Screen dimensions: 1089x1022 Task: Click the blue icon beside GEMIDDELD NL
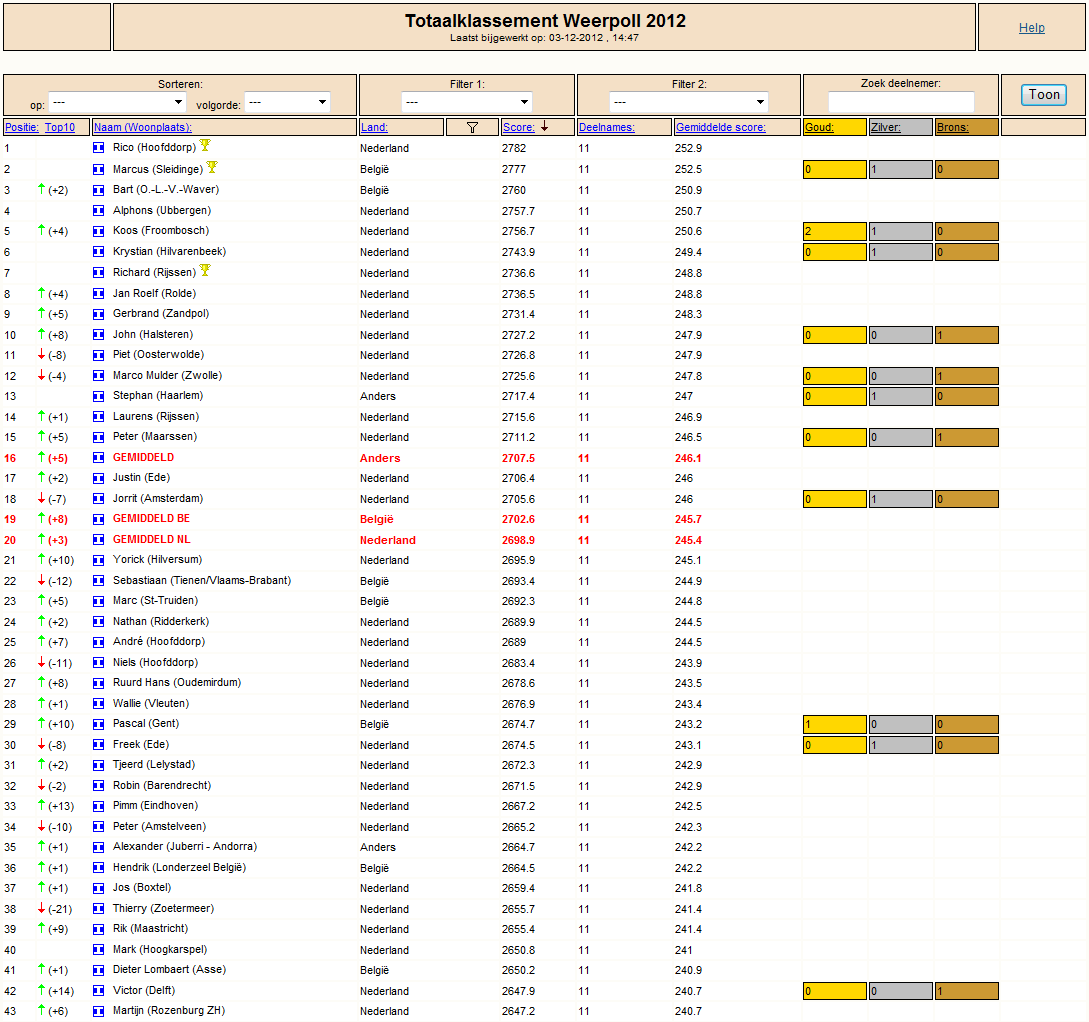[x=99, y=539]
